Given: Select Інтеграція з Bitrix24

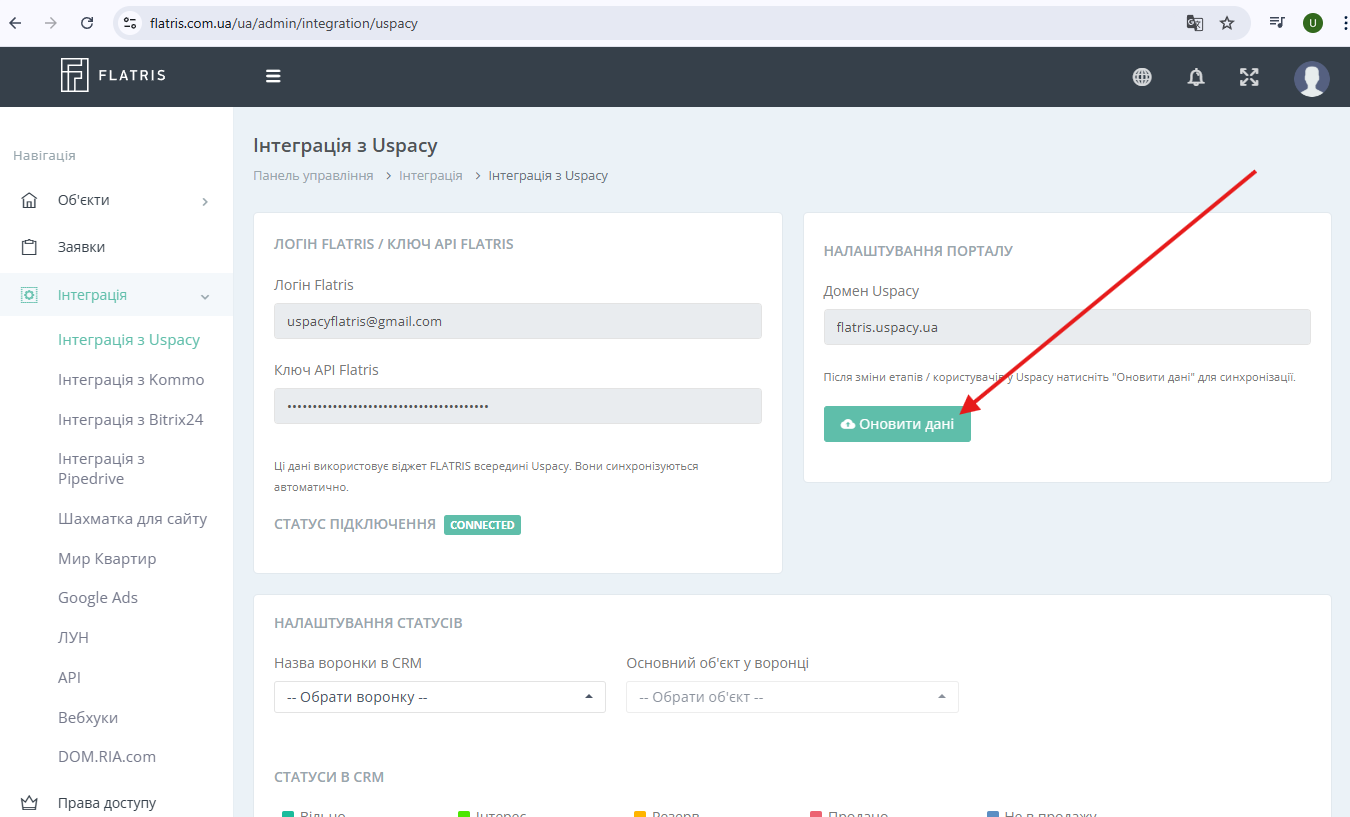Looking at the screenshot, I should tap(131, 420).
